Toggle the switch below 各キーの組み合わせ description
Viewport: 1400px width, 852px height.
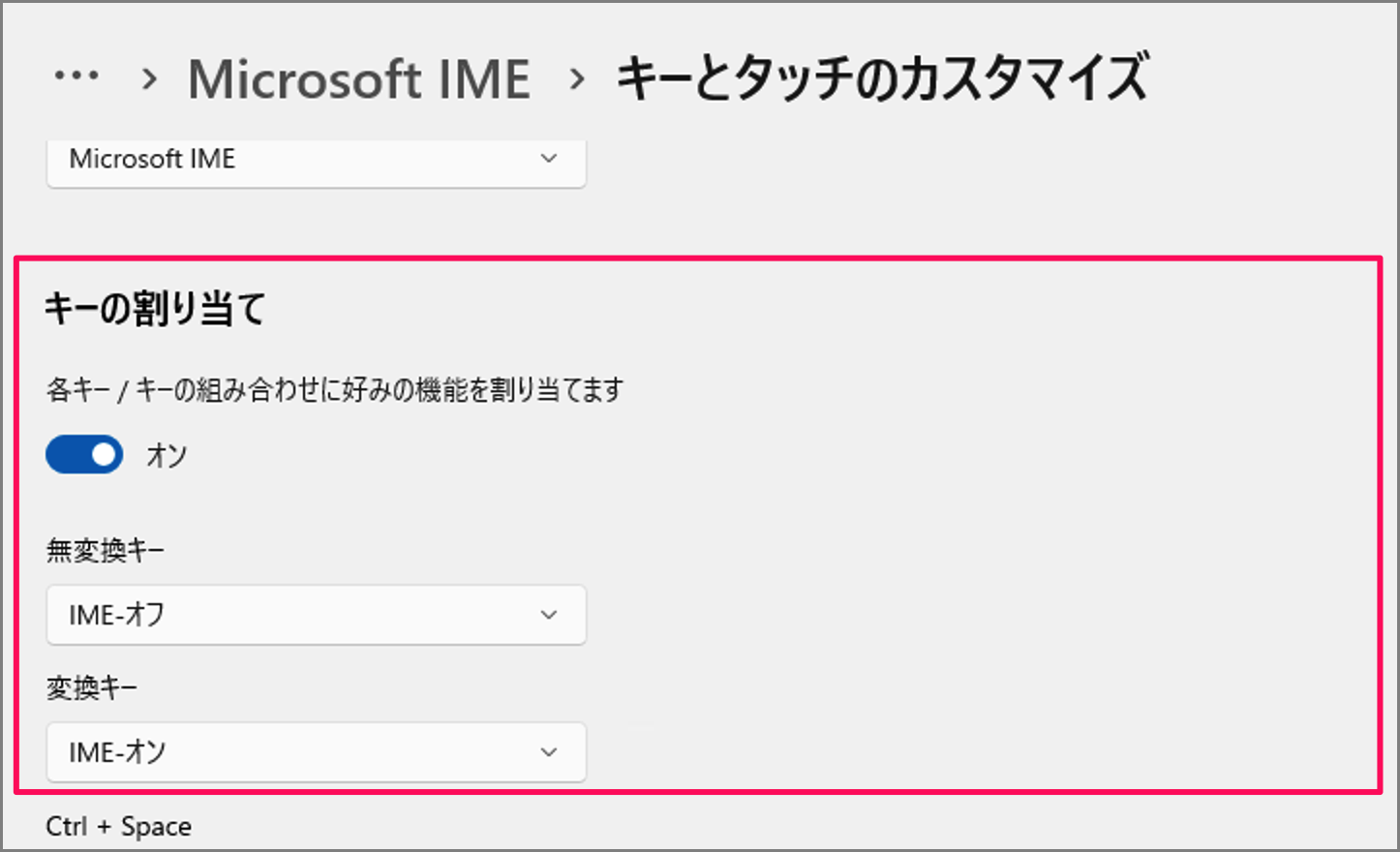[x=84, y=454]
